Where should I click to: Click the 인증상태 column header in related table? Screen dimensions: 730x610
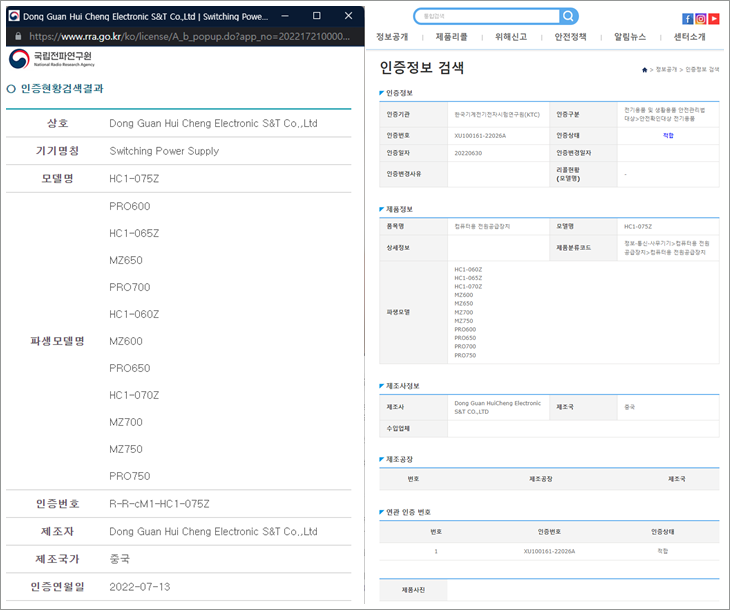(662, 532)
